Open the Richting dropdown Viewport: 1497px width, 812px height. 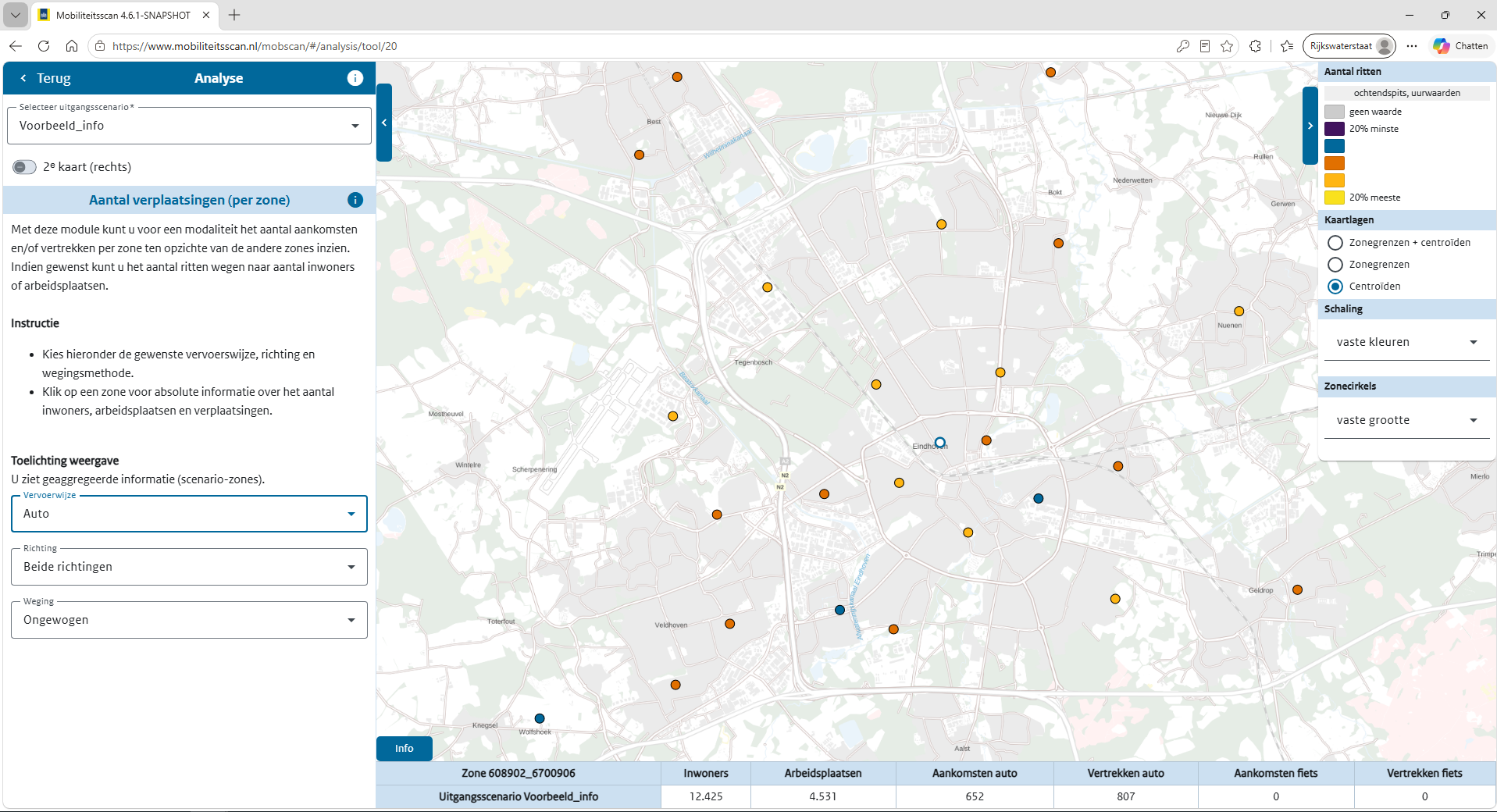point(189,567)
